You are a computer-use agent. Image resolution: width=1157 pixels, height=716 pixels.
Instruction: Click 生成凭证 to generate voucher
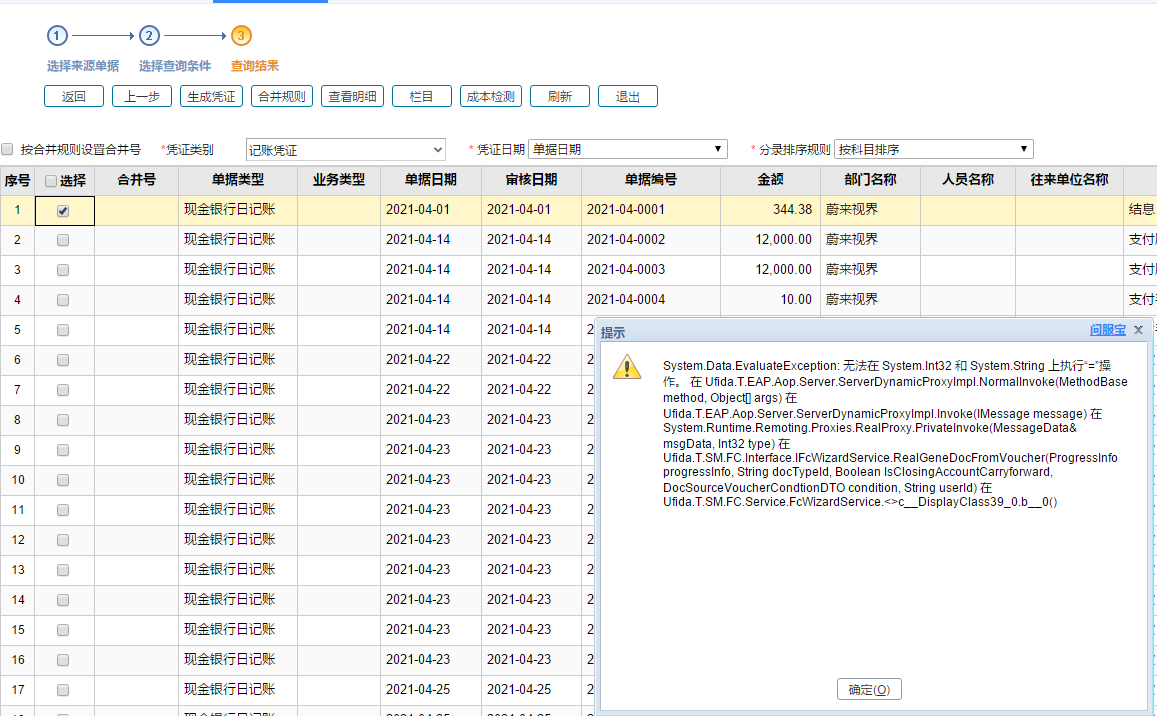(211, 97)
